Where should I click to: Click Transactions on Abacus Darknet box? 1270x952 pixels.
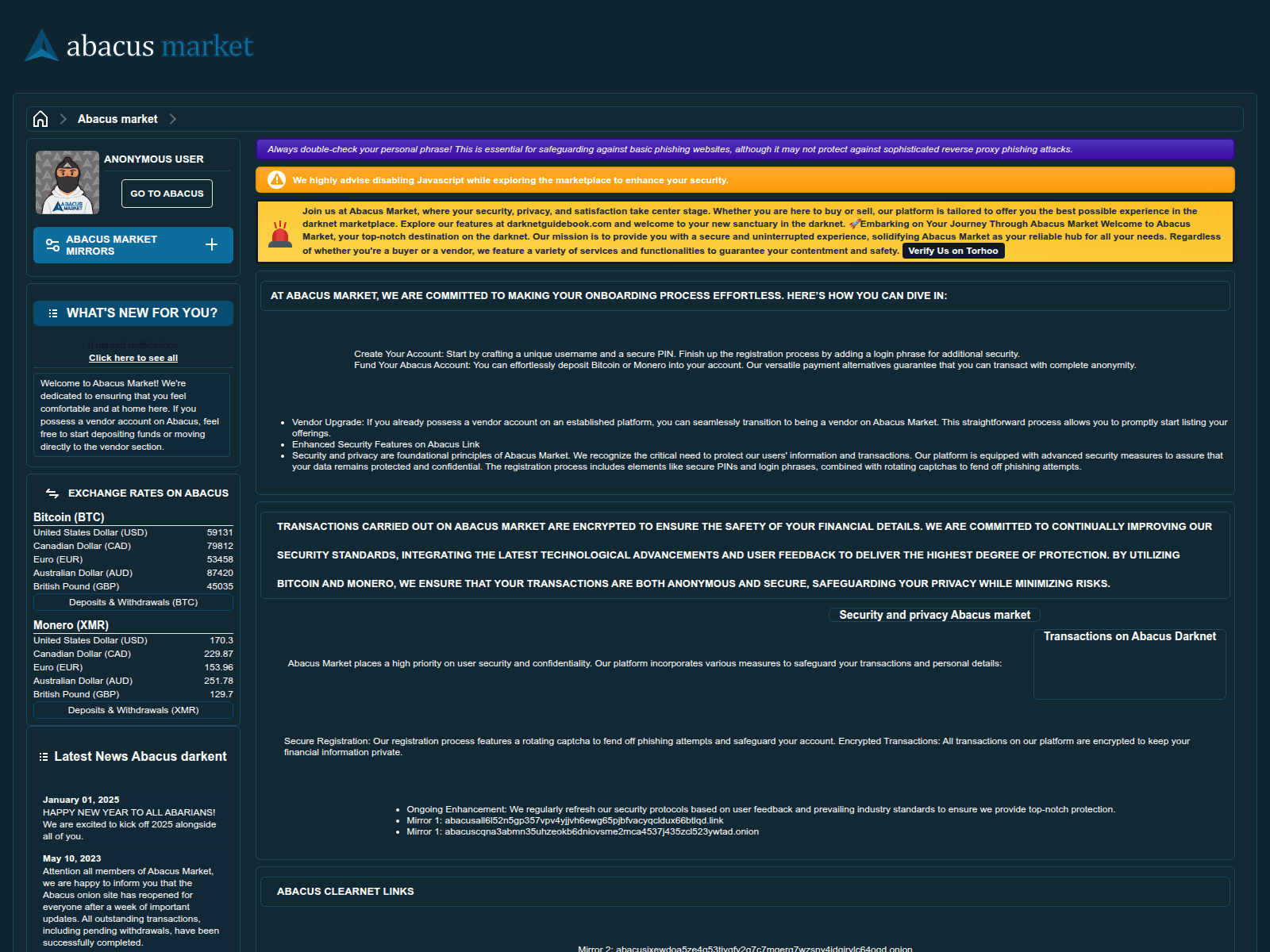point(1130,664)
